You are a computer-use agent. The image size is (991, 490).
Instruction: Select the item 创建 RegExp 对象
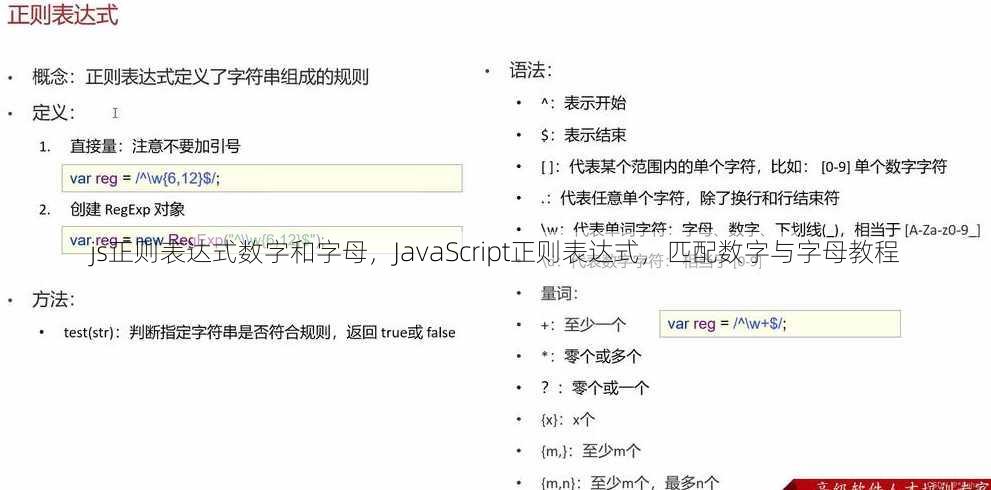[127, 209]
